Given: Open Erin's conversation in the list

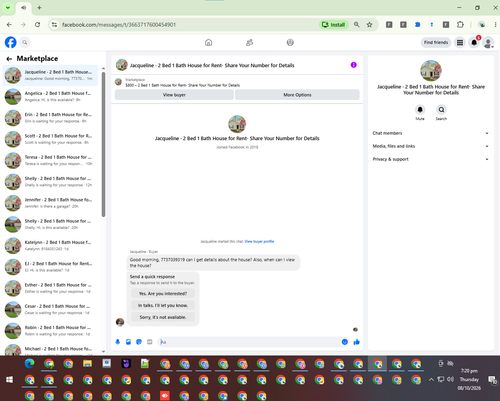Looking at the screenshot, I should pos(50,118).
